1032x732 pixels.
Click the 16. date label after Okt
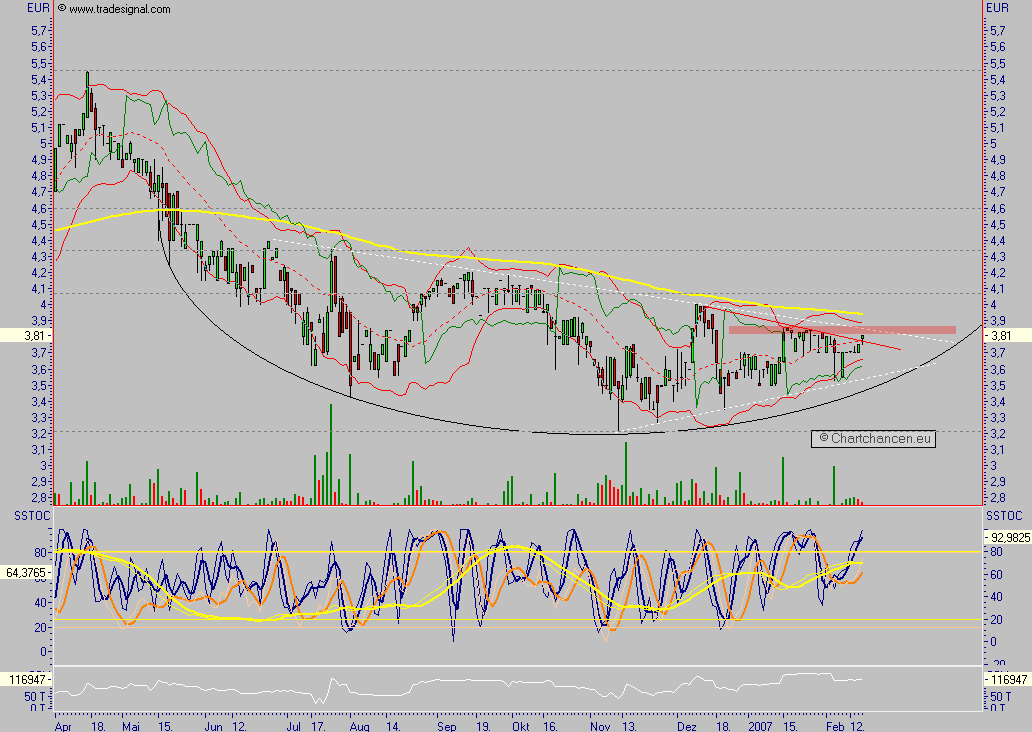click(x=550, y=726)
